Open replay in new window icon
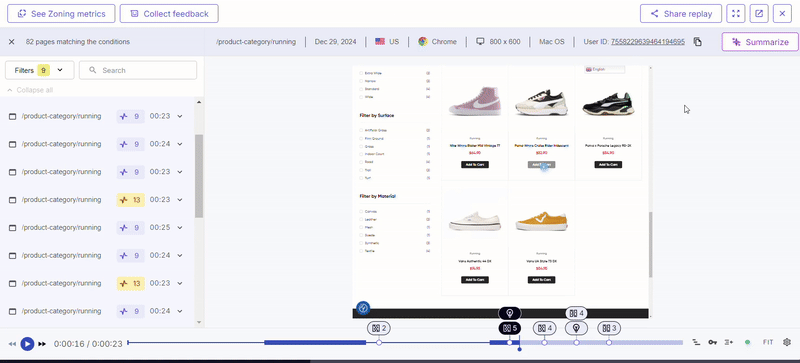800x363 pixels. 759,14
